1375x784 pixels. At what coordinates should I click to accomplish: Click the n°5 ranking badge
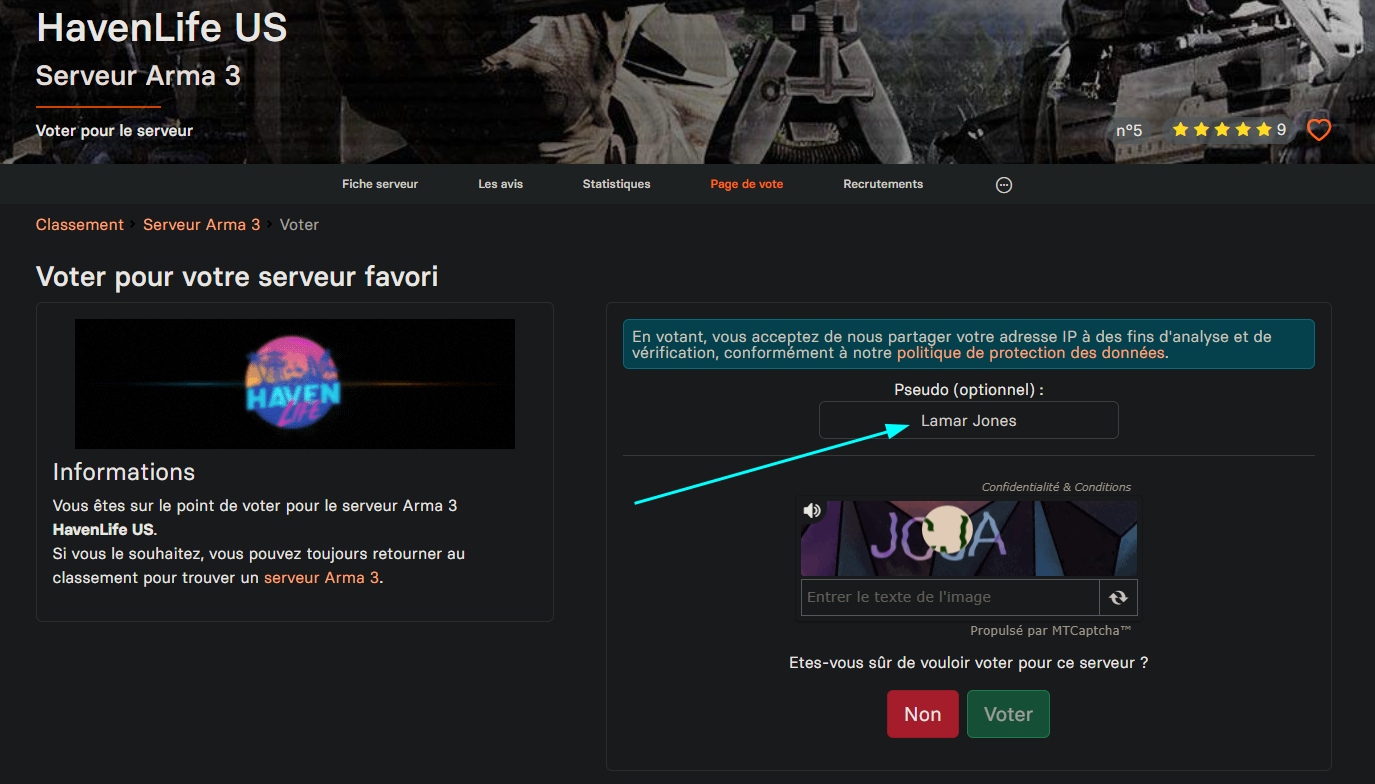tap(1129, 130)
